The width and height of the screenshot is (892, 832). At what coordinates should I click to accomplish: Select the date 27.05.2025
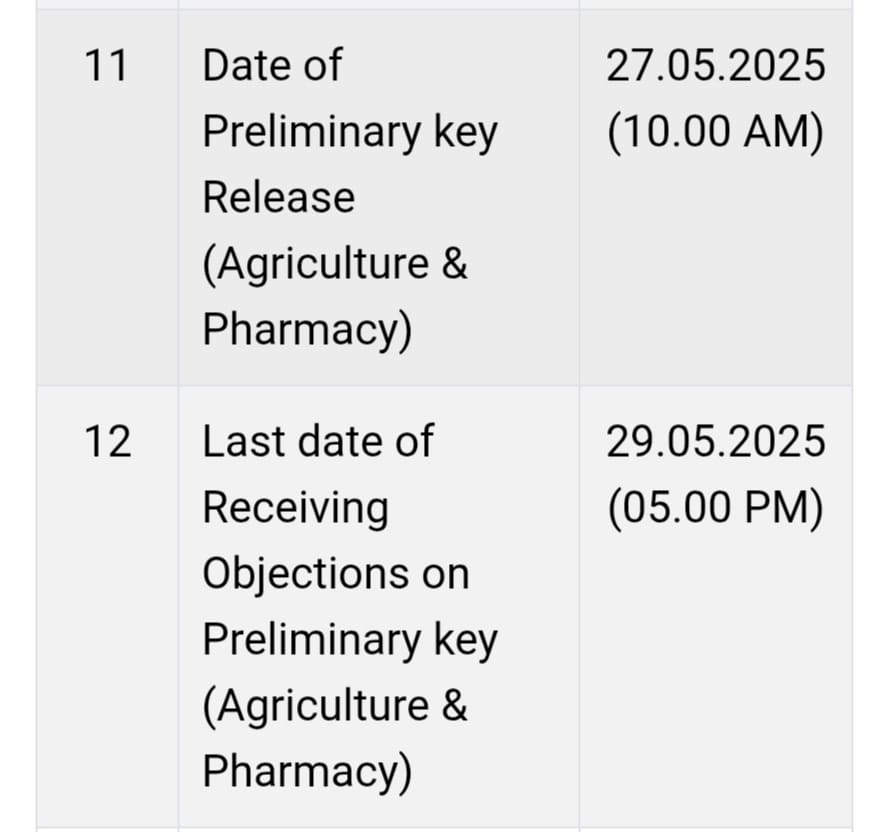coord(716,66)
